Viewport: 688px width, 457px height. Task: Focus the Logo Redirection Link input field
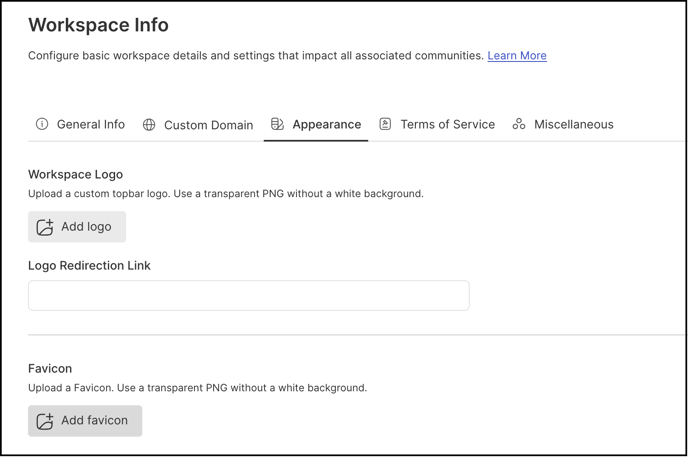click(x=249, y=296)
